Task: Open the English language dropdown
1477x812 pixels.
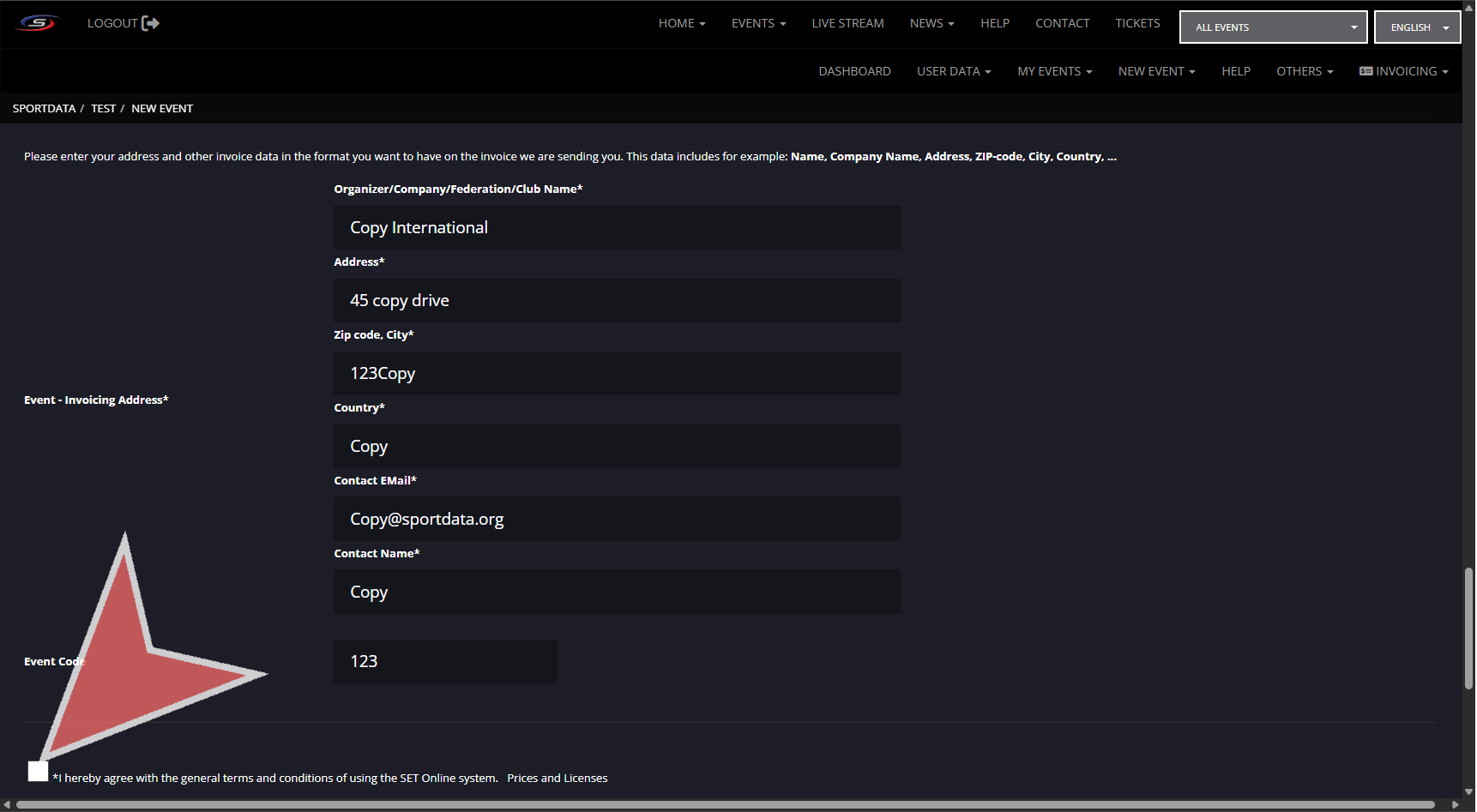Action: pos(1417,27)
